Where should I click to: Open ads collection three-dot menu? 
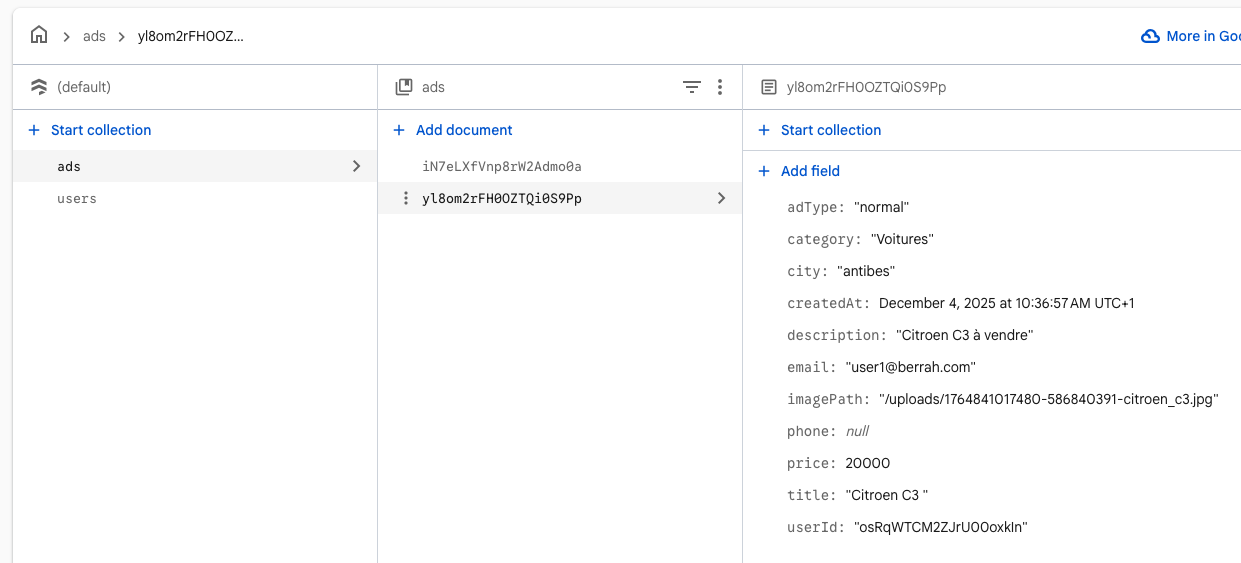click(x=720, y=87)
